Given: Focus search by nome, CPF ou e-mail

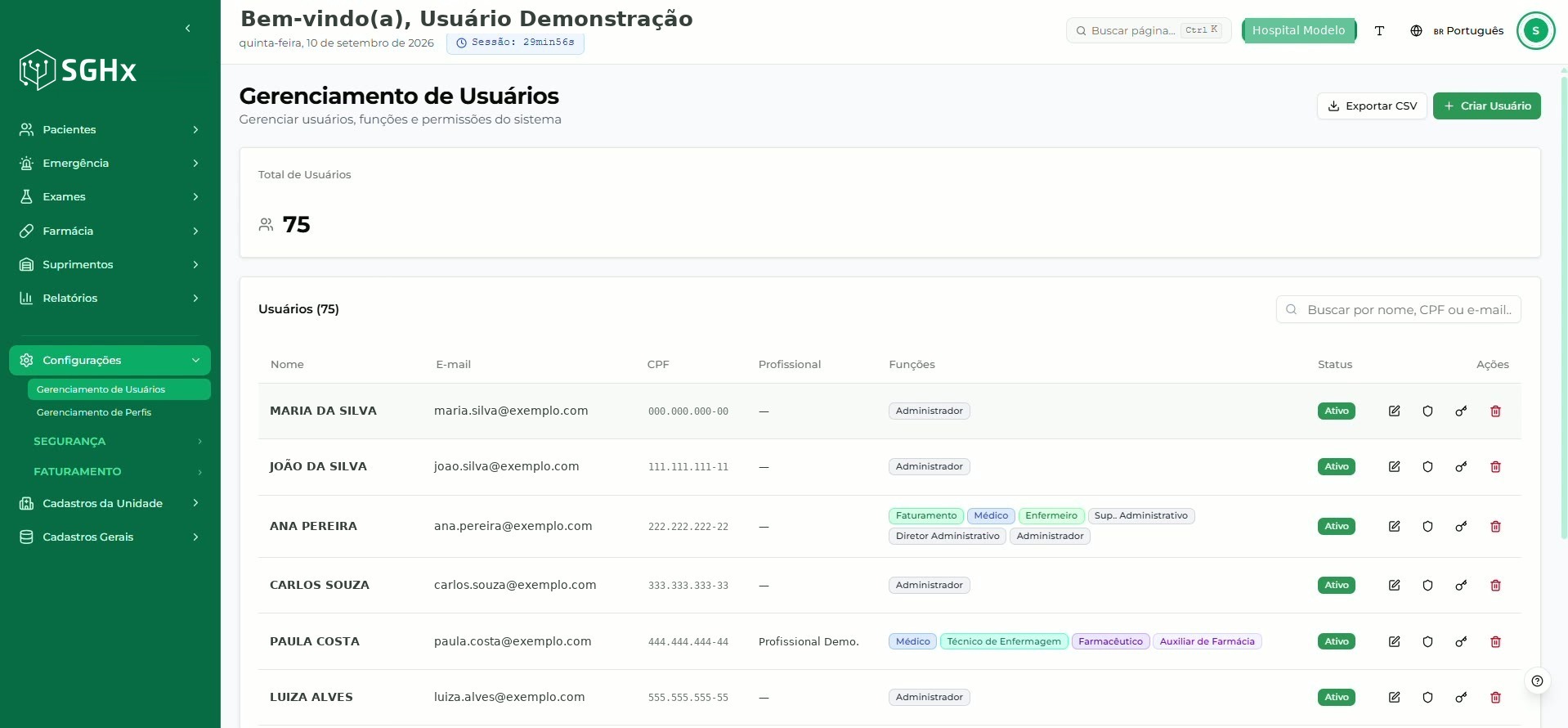Looking at the screenshot, I should pos(1398,309).
